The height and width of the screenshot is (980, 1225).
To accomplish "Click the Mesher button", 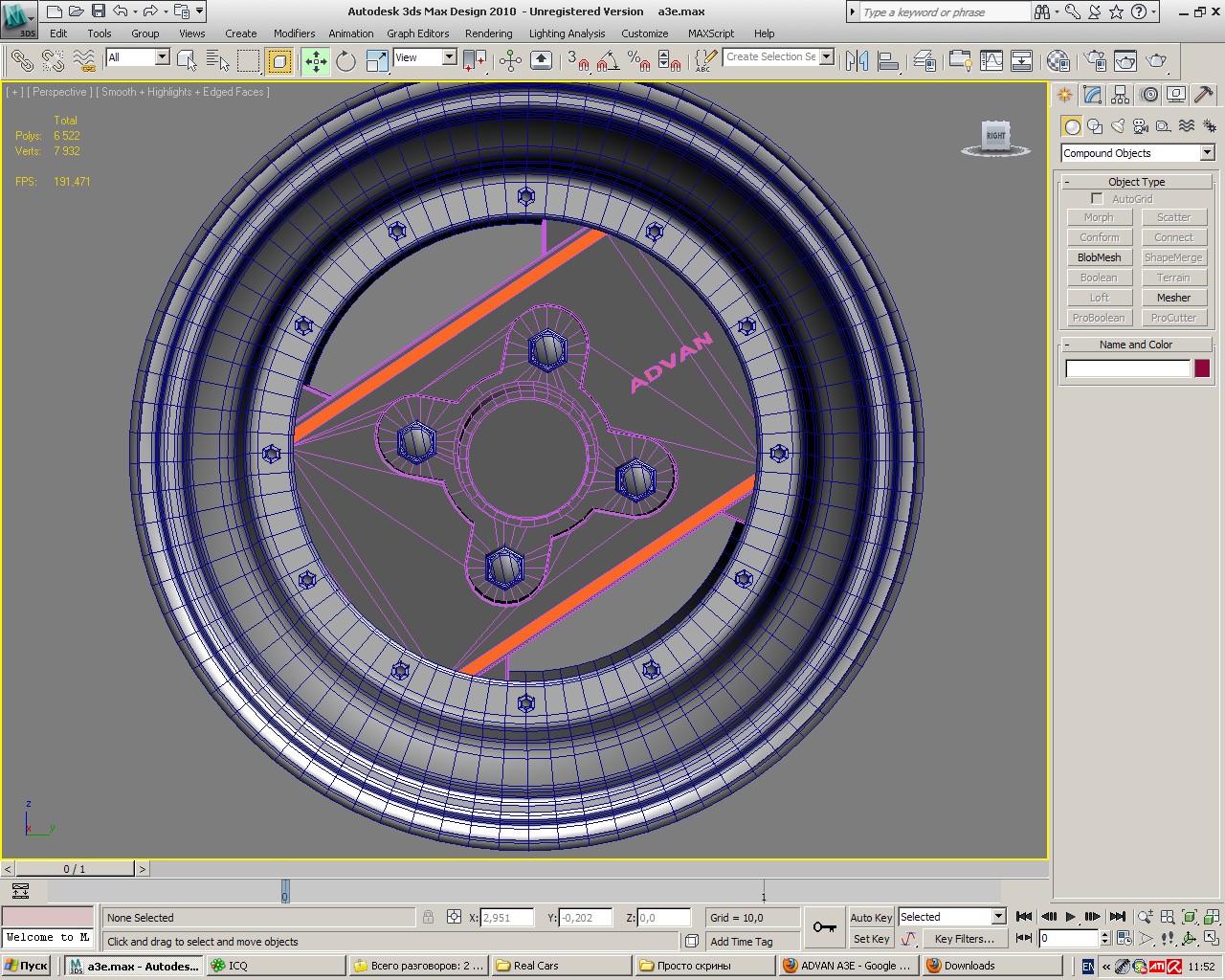I will coord(1173,298).
